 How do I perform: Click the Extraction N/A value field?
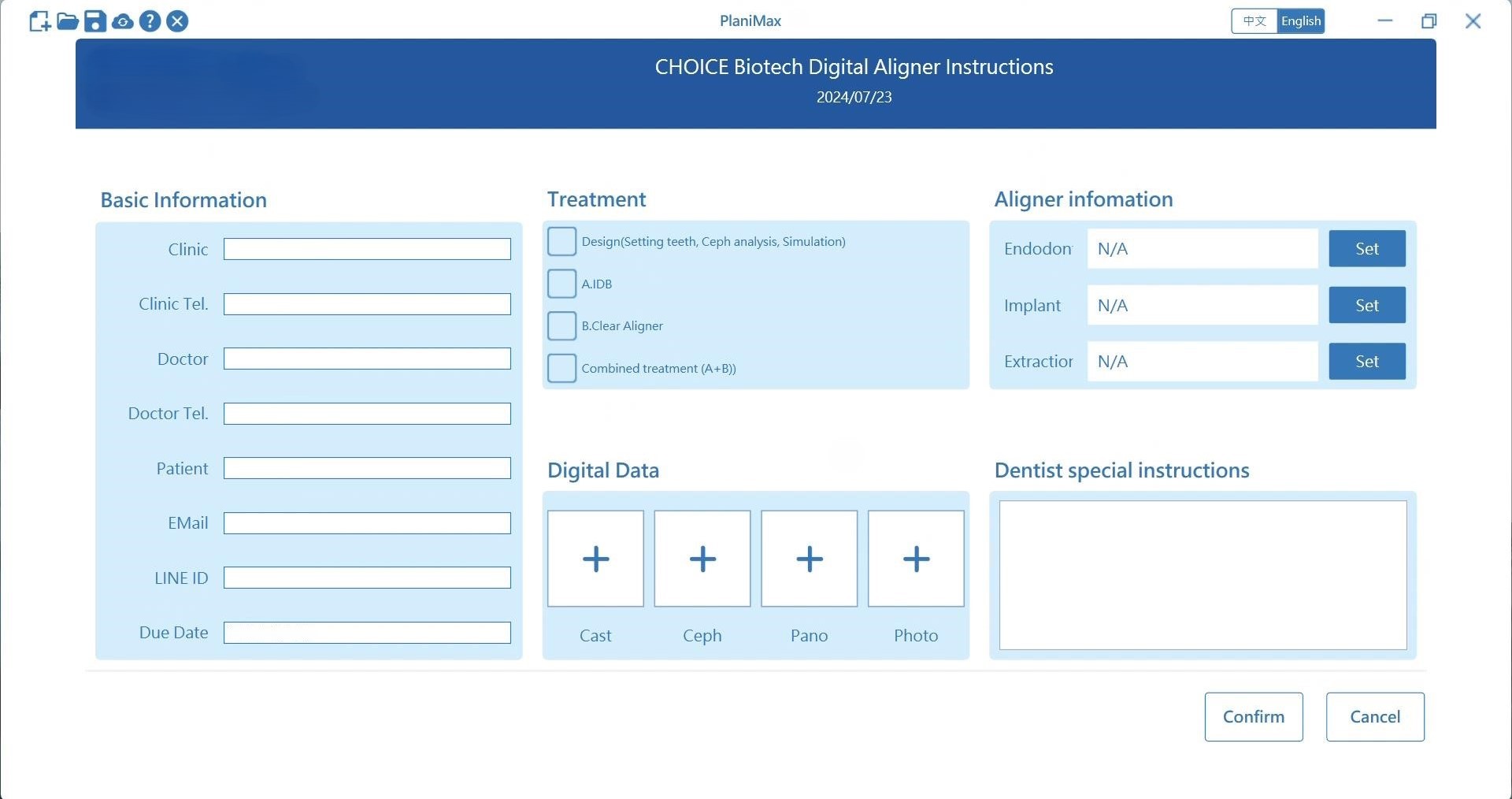pos(1203,362)
